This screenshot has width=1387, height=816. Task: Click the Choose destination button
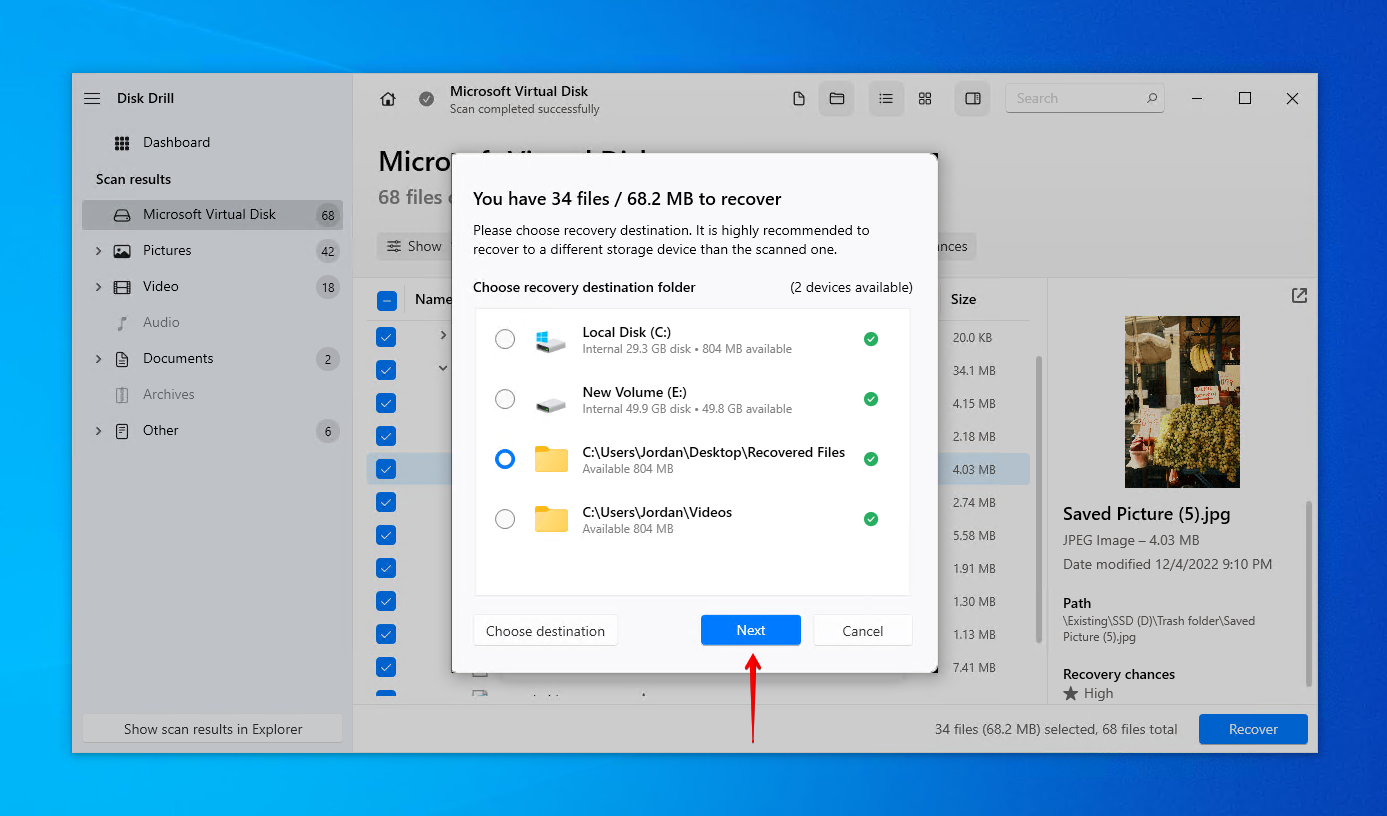coord(545,631)
